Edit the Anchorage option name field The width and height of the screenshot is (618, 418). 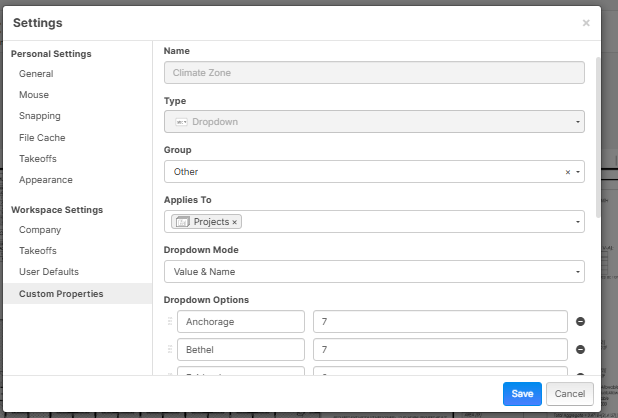(x=240, y=322)
